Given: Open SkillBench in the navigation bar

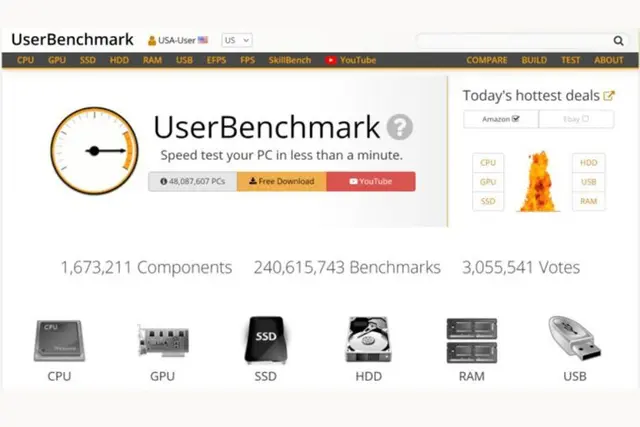Looking at the screenshot, I should 290,60.
